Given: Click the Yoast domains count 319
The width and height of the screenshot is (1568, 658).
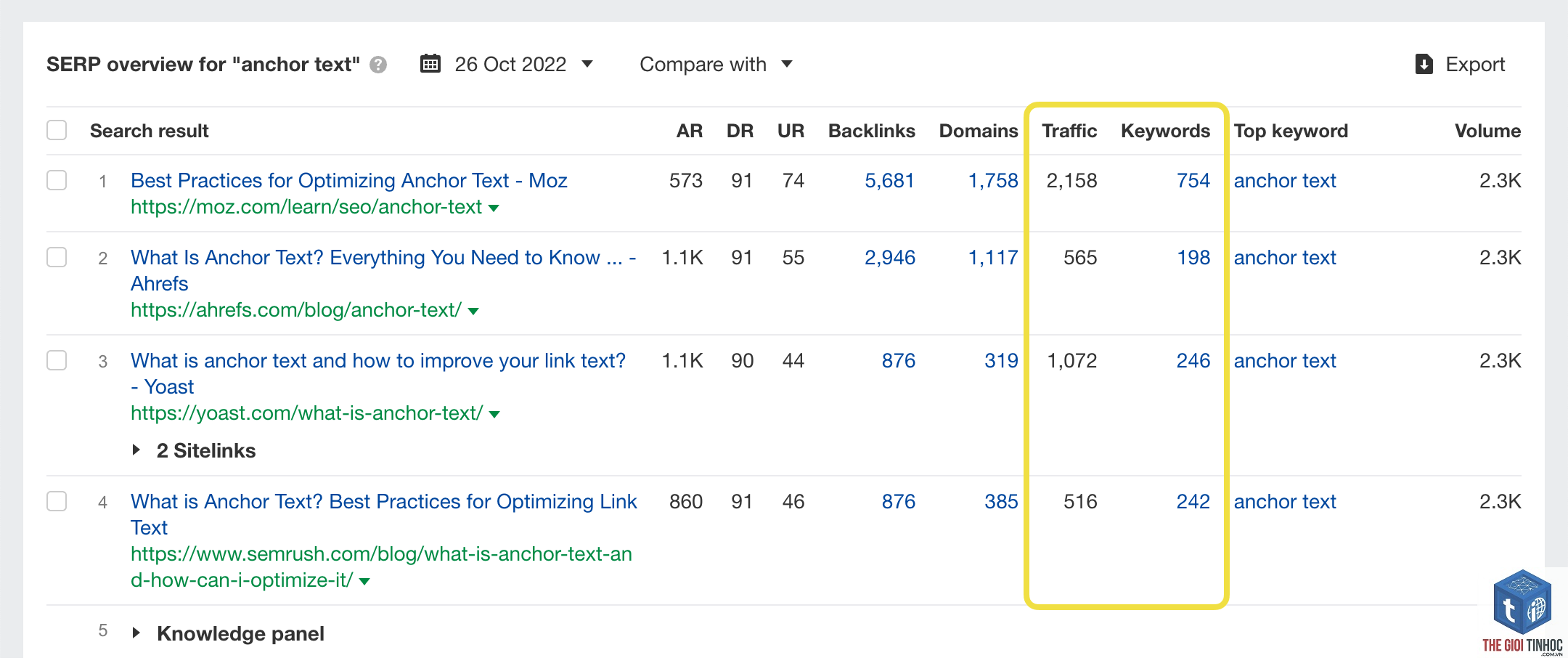Looking at the screenshot, I should [x=1002, y=360].
